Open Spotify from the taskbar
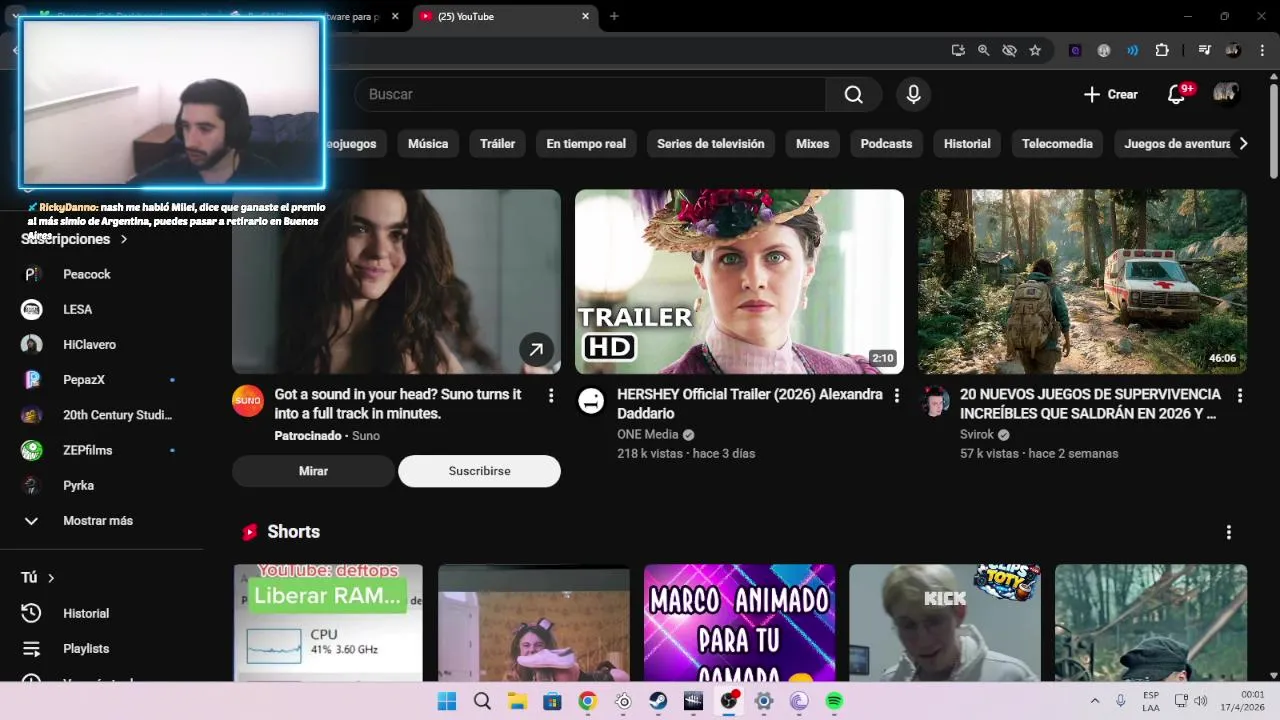 pos(834,701)
